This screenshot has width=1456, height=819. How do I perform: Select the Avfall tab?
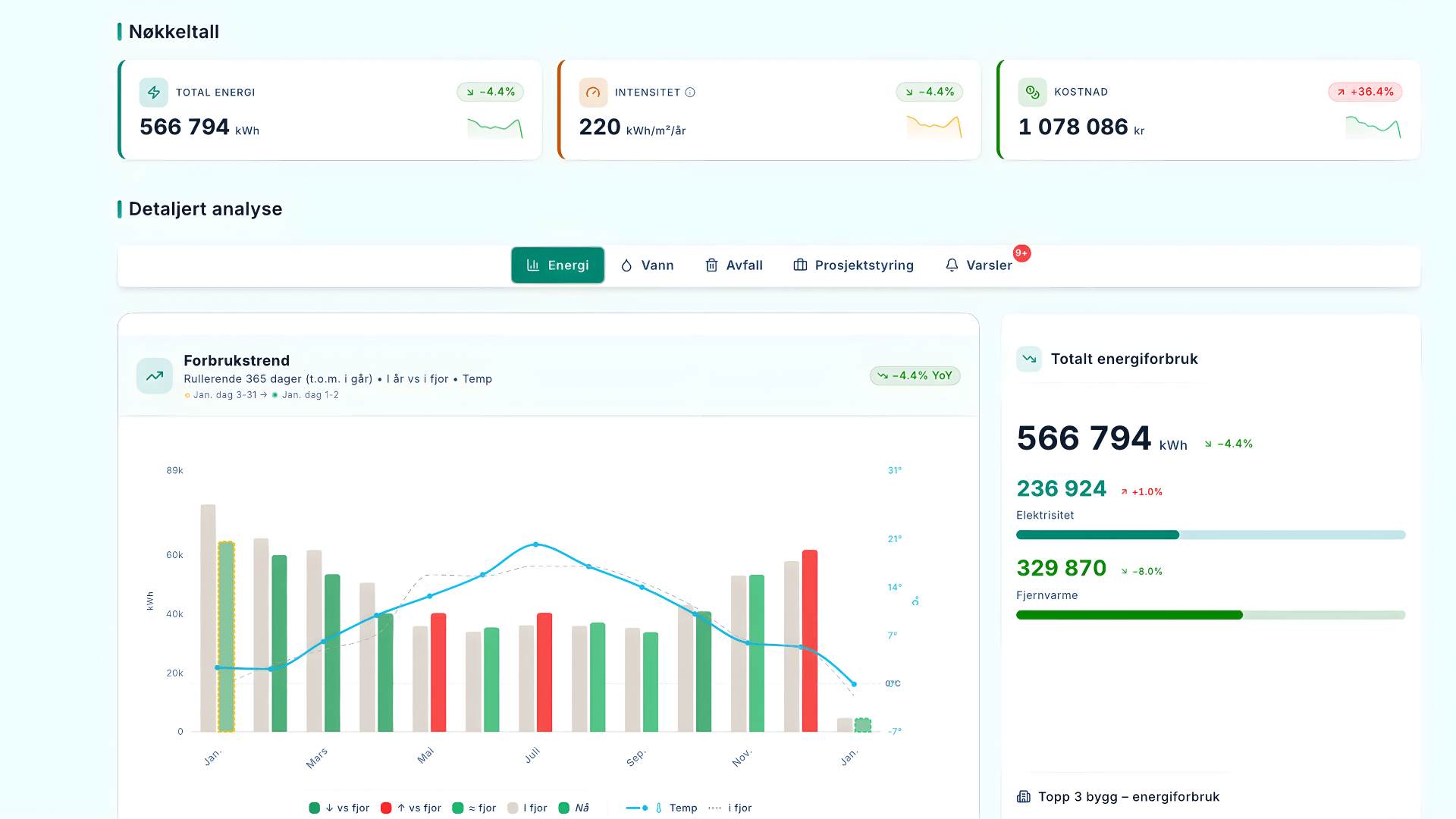[734, 265]
